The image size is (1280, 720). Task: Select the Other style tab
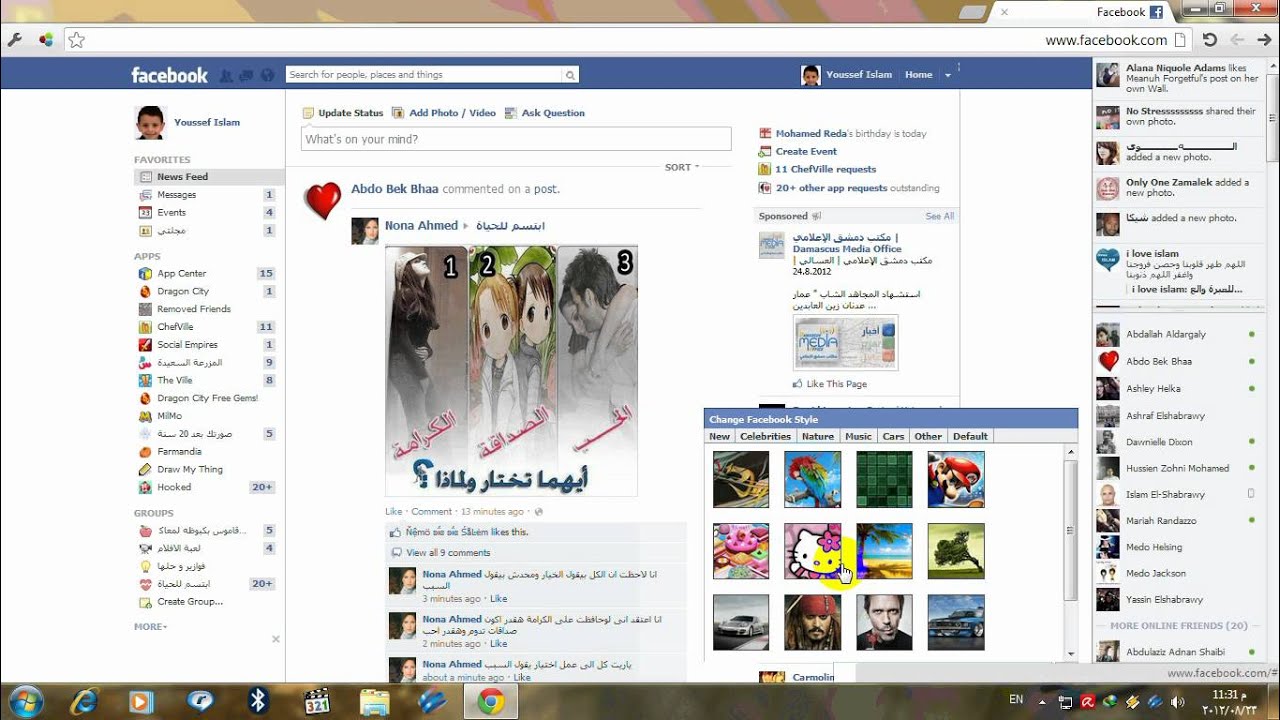tap(928, 436)
